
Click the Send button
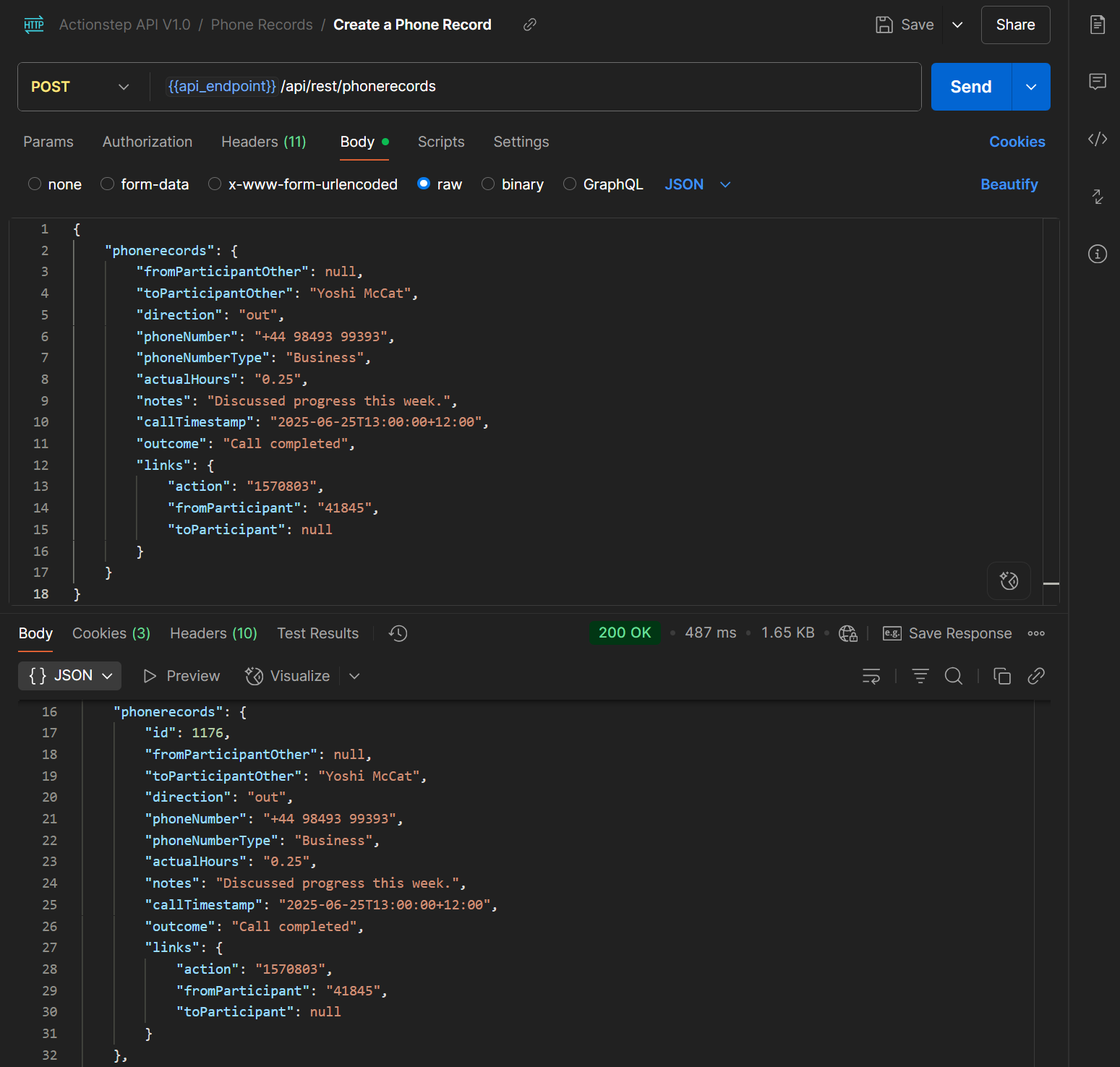tap(971, 87)
